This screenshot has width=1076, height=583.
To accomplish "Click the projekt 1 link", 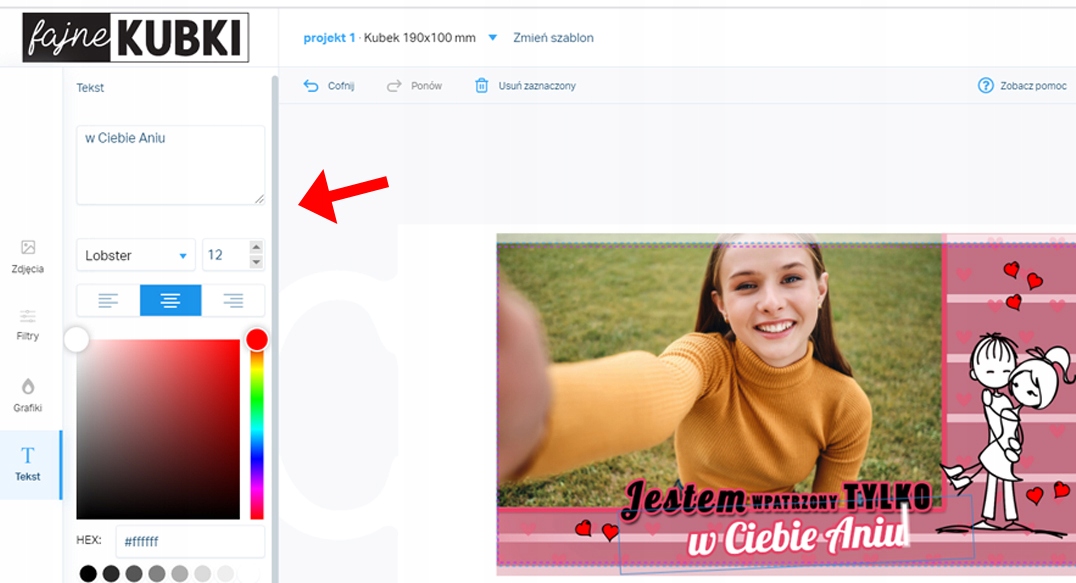I will (329, 38).
